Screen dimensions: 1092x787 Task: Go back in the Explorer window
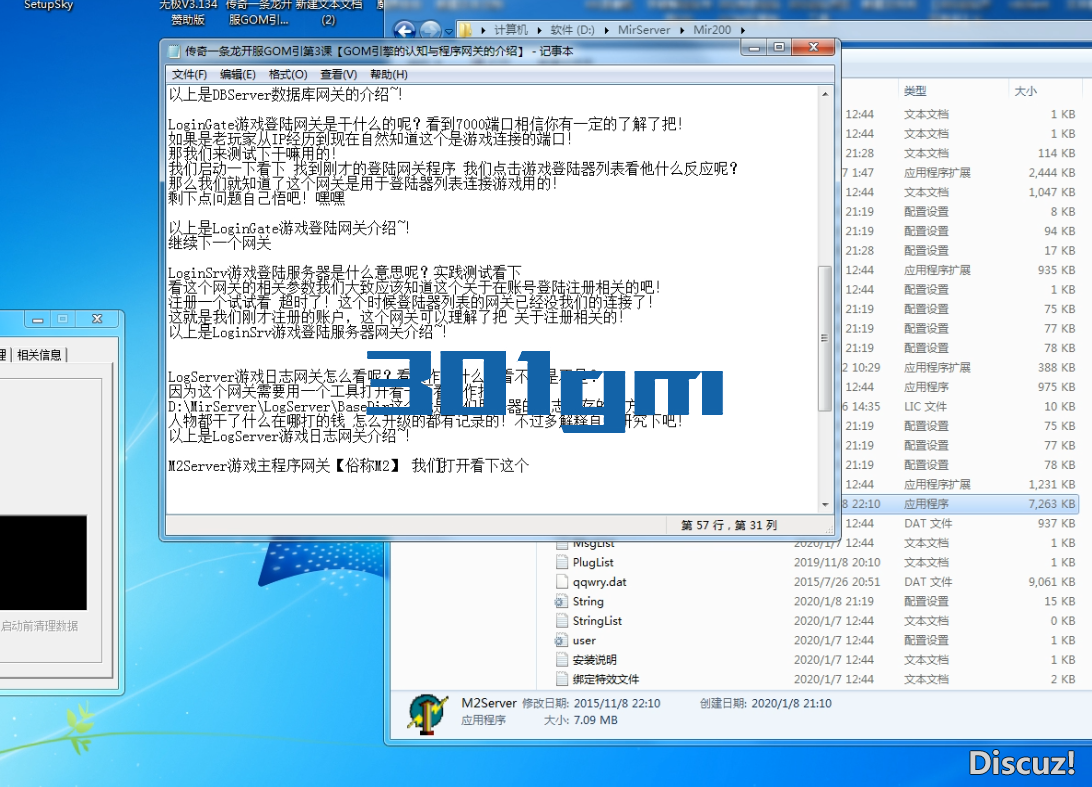(404, 30)
